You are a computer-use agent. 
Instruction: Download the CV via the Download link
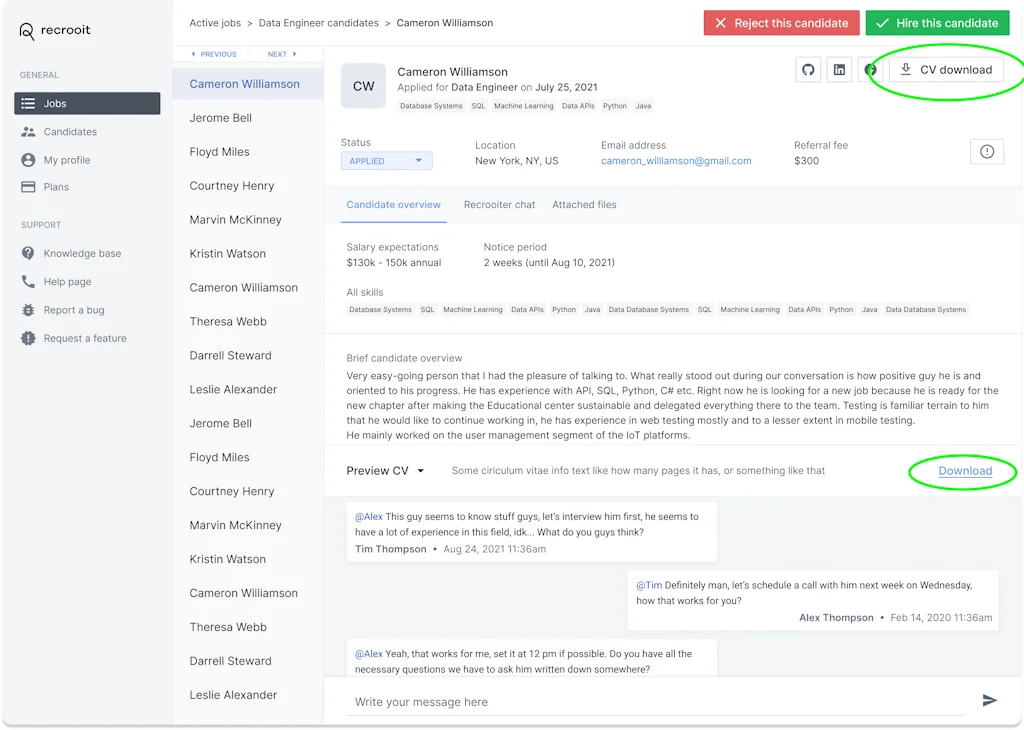[963, 470]
